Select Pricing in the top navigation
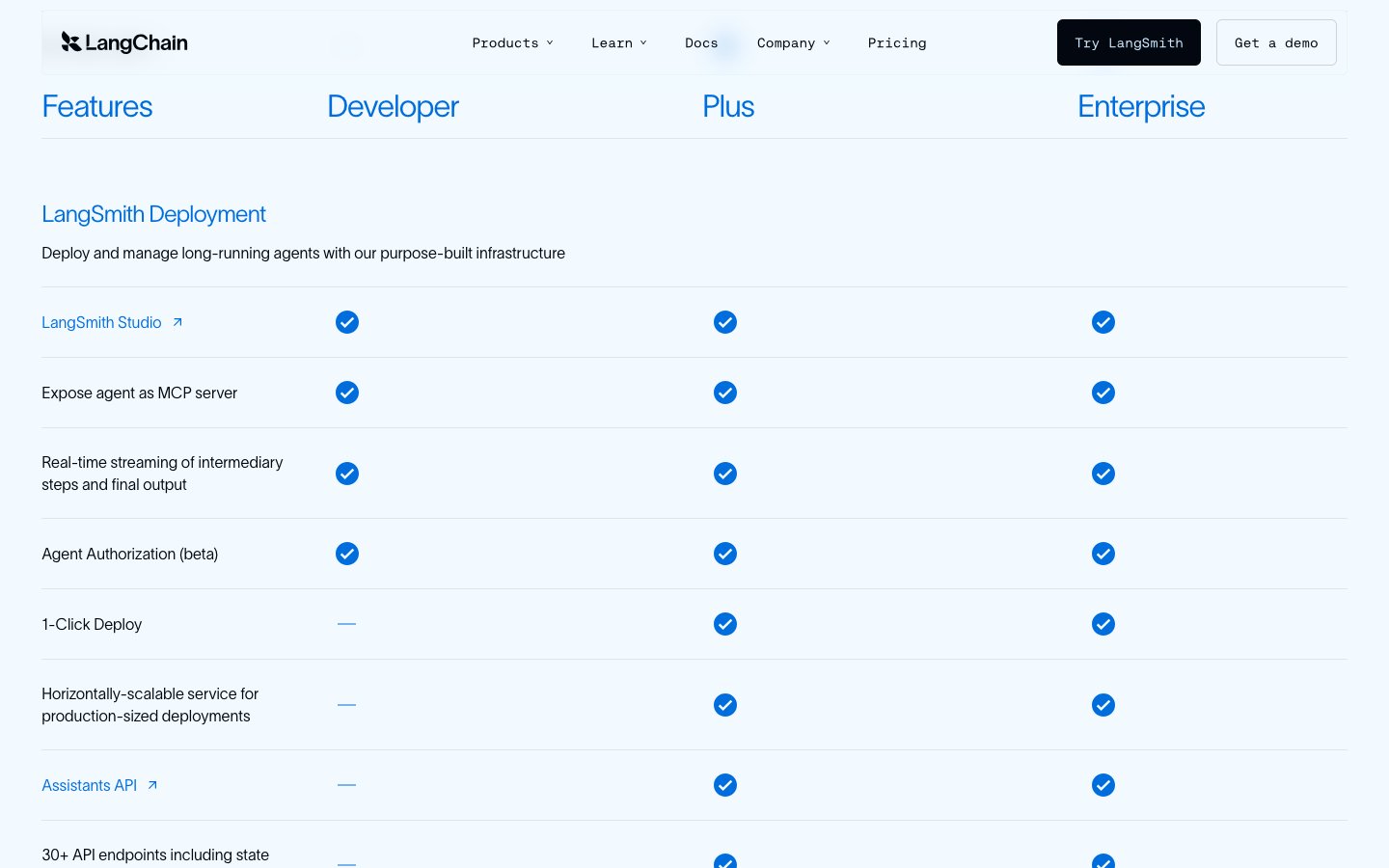 tap(897, 42)
